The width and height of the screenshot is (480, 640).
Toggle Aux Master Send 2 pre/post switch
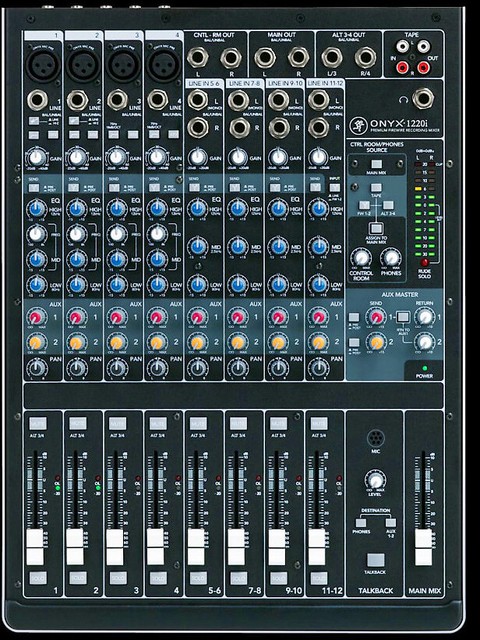point(354,342)
